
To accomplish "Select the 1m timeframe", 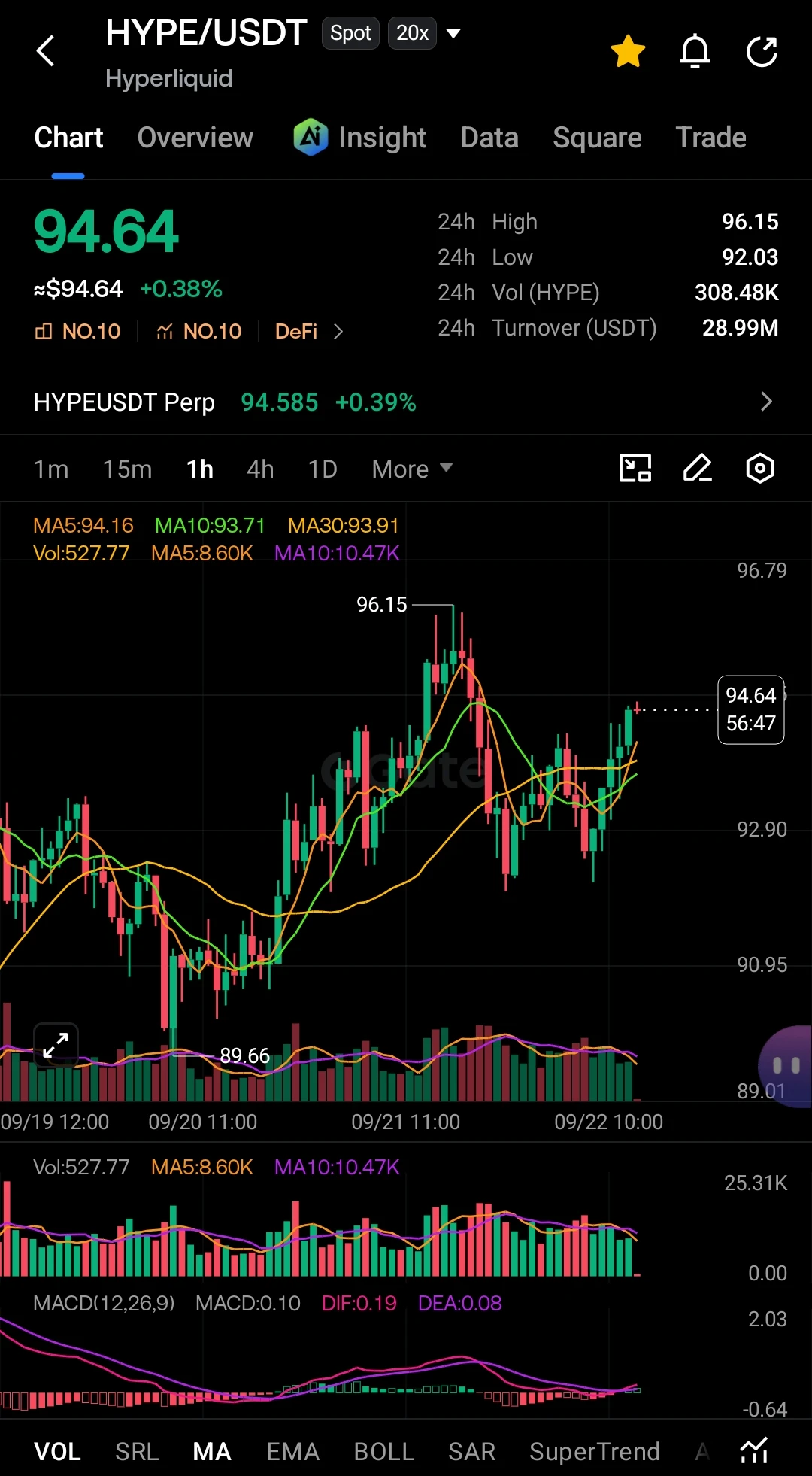I will coord(51,469).
